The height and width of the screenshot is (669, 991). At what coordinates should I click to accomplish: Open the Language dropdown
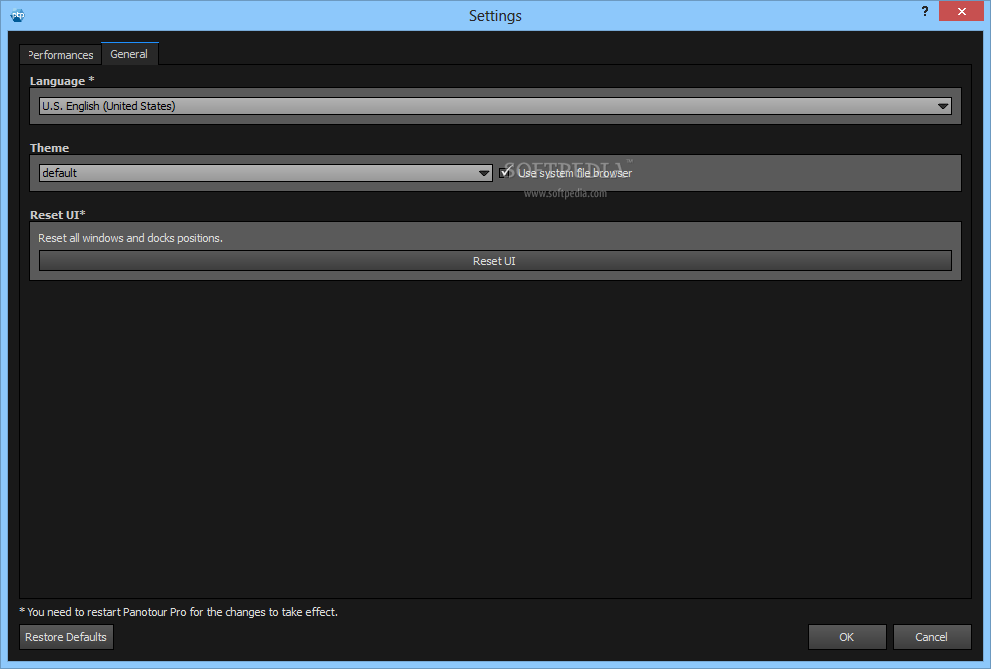(x=495, y=106)
